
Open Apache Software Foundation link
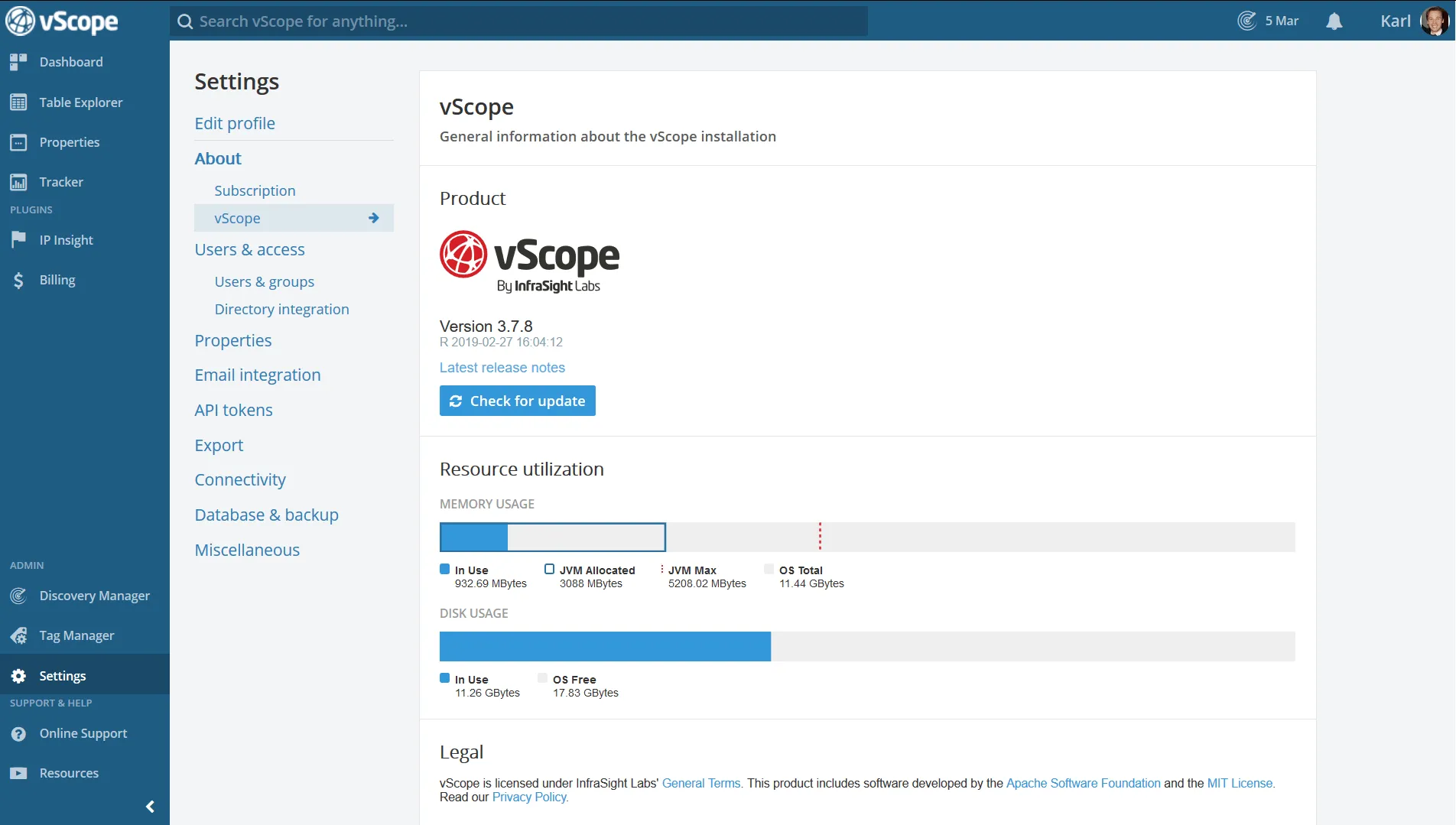point(1084,784)
